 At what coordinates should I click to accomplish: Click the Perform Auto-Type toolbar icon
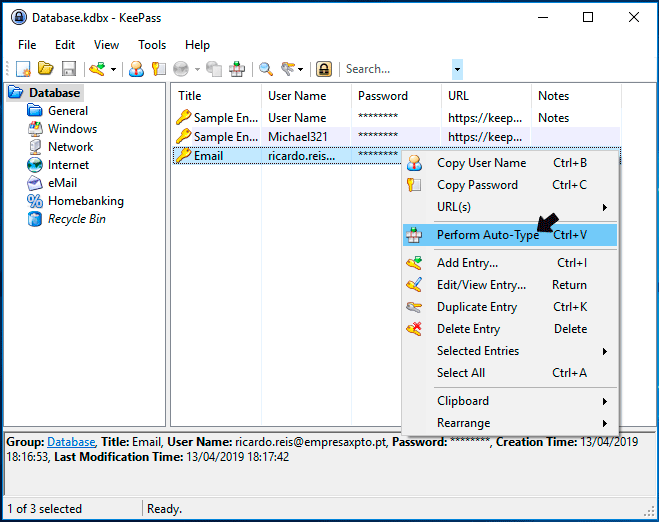tap(237, 69)
